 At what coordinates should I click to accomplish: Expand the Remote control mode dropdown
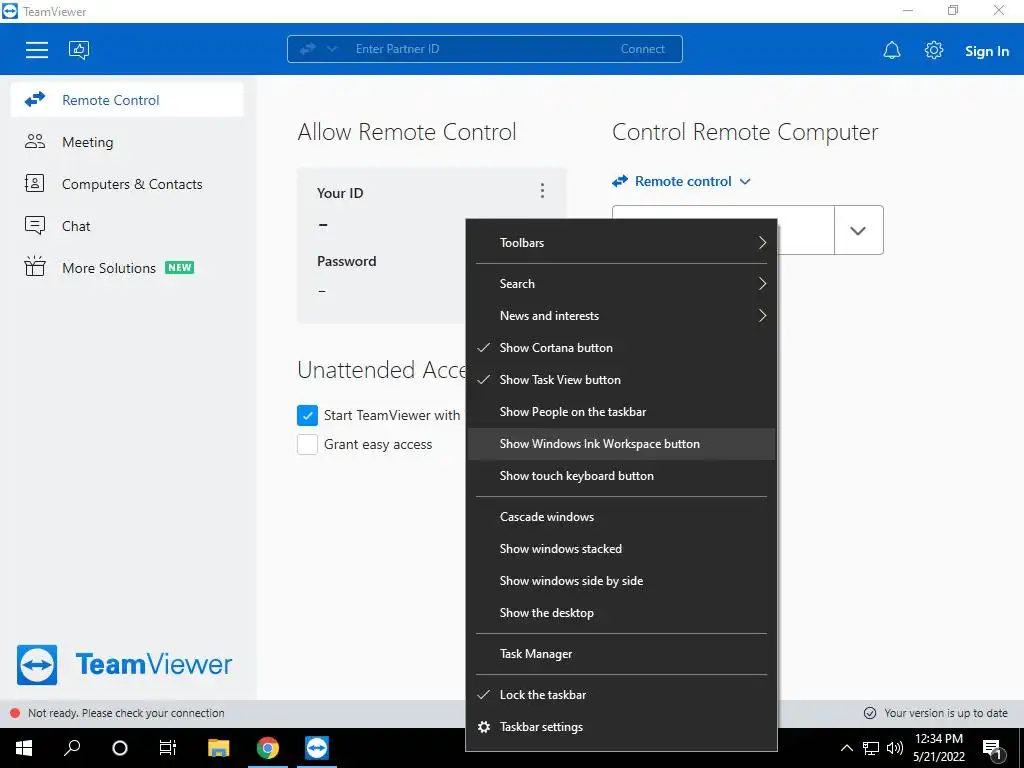[x=681, y=182]
